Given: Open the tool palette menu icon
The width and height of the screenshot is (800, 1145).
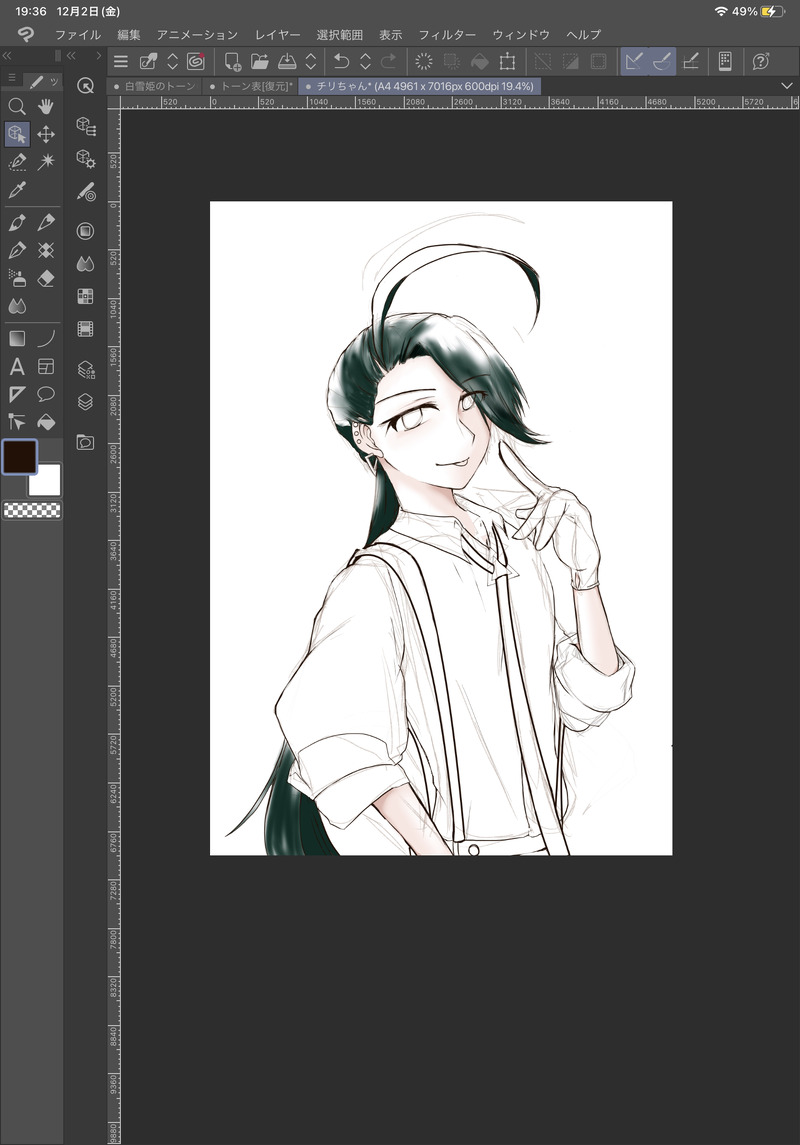Looking at the screenshot, I should (x=12, y=77).
